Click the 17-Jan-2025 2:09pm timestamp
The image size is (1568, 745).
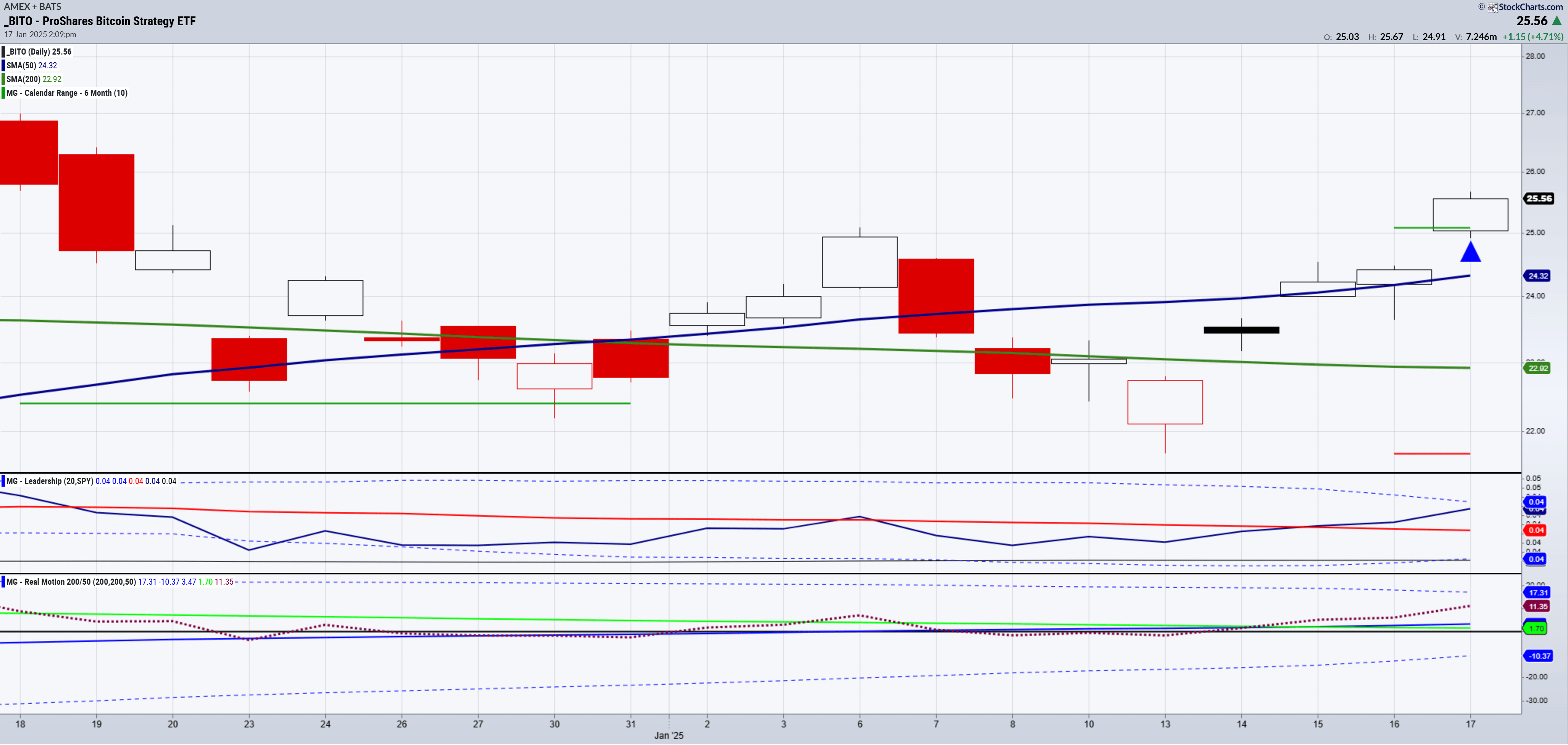pos(40,35)
